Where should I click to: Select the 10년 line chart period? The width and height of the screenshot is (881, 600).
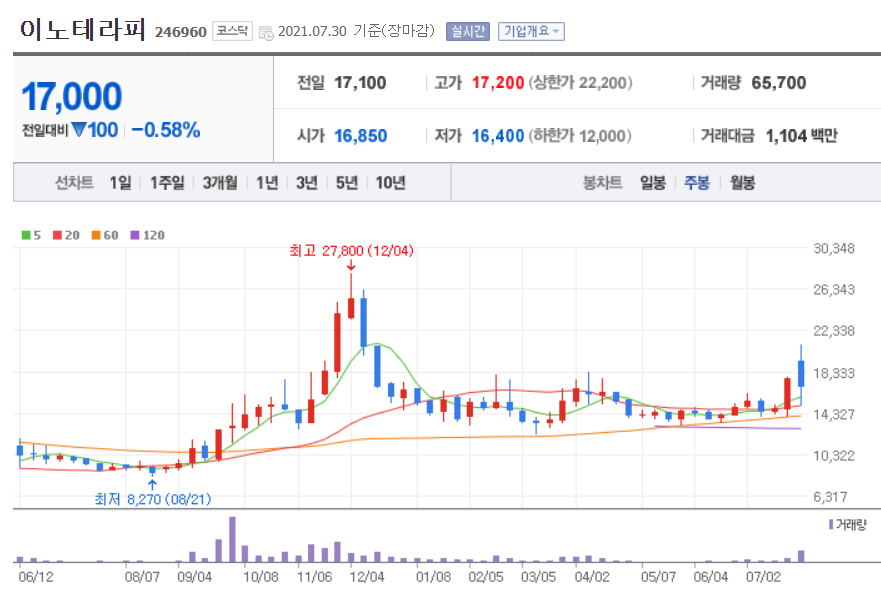[390, 183]
